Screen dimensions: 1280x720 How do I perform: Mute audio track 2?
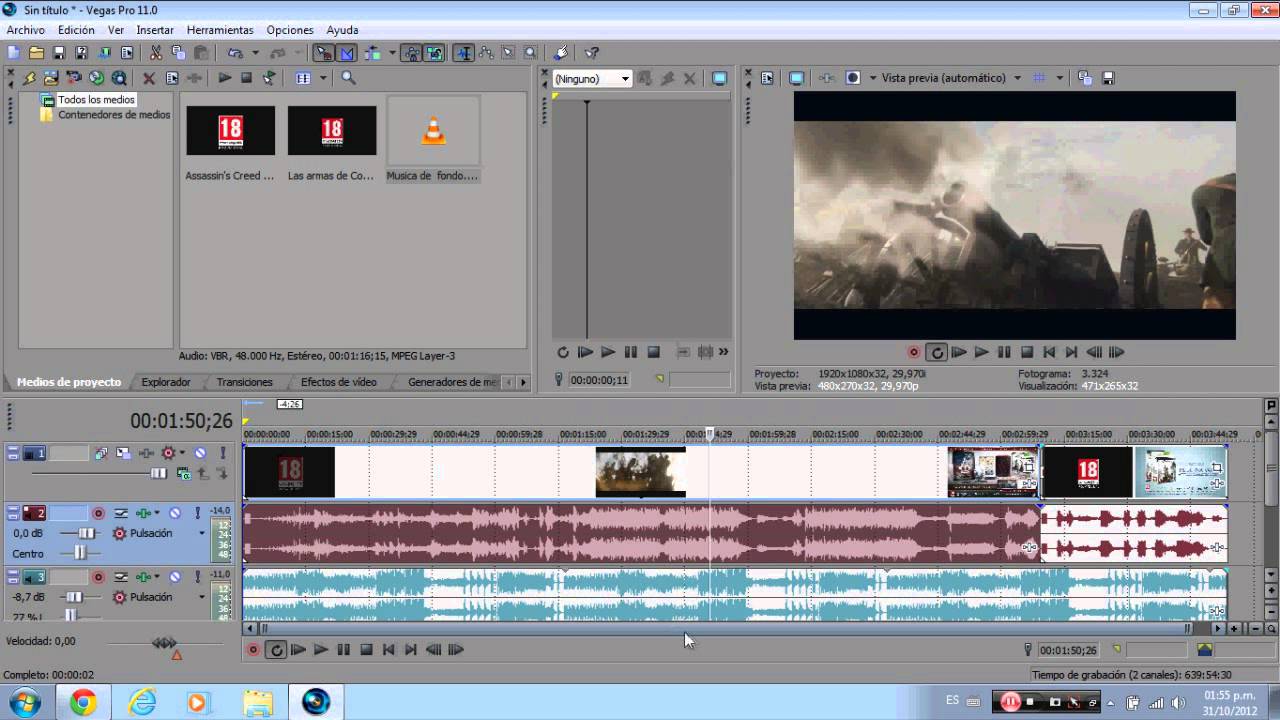point(174,513)
